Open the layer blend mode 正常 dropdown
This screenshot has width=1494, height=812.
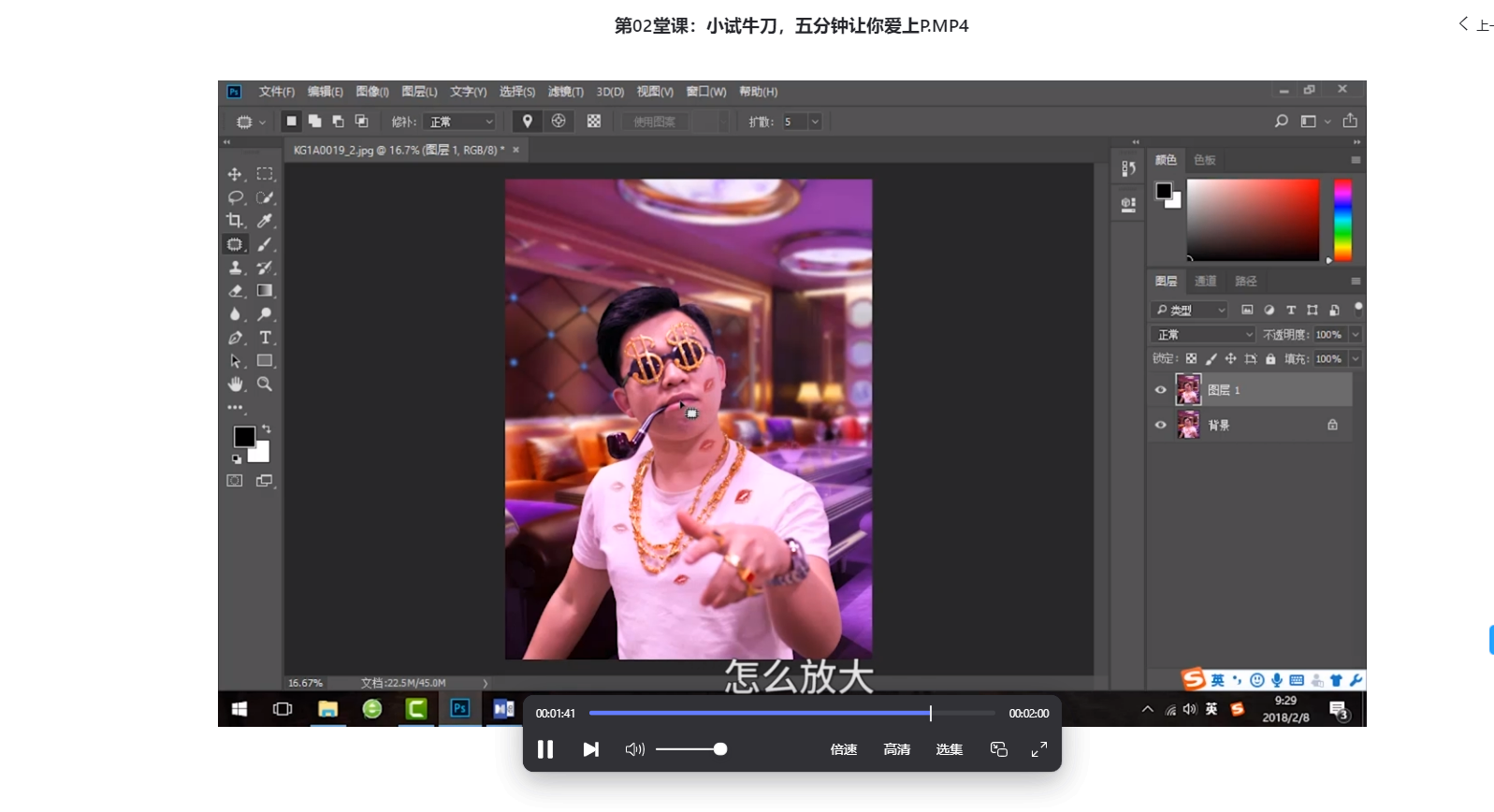[1203, 335]
